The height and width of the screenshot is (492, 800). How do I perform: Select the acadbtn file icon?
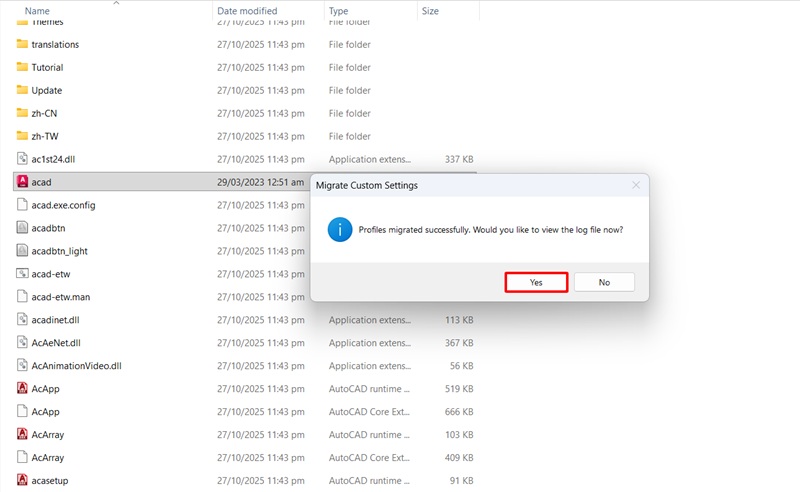pos(23,228)
